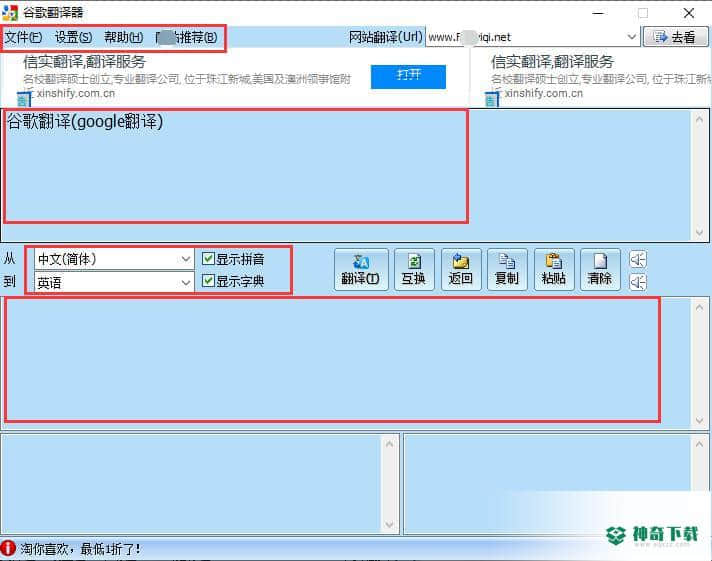The width and height of the screenshot is (712, 561).
Task: Click the 谷歌翻译器 app icon in title bar
Action: pyautogui.click(x=10, y=13)
